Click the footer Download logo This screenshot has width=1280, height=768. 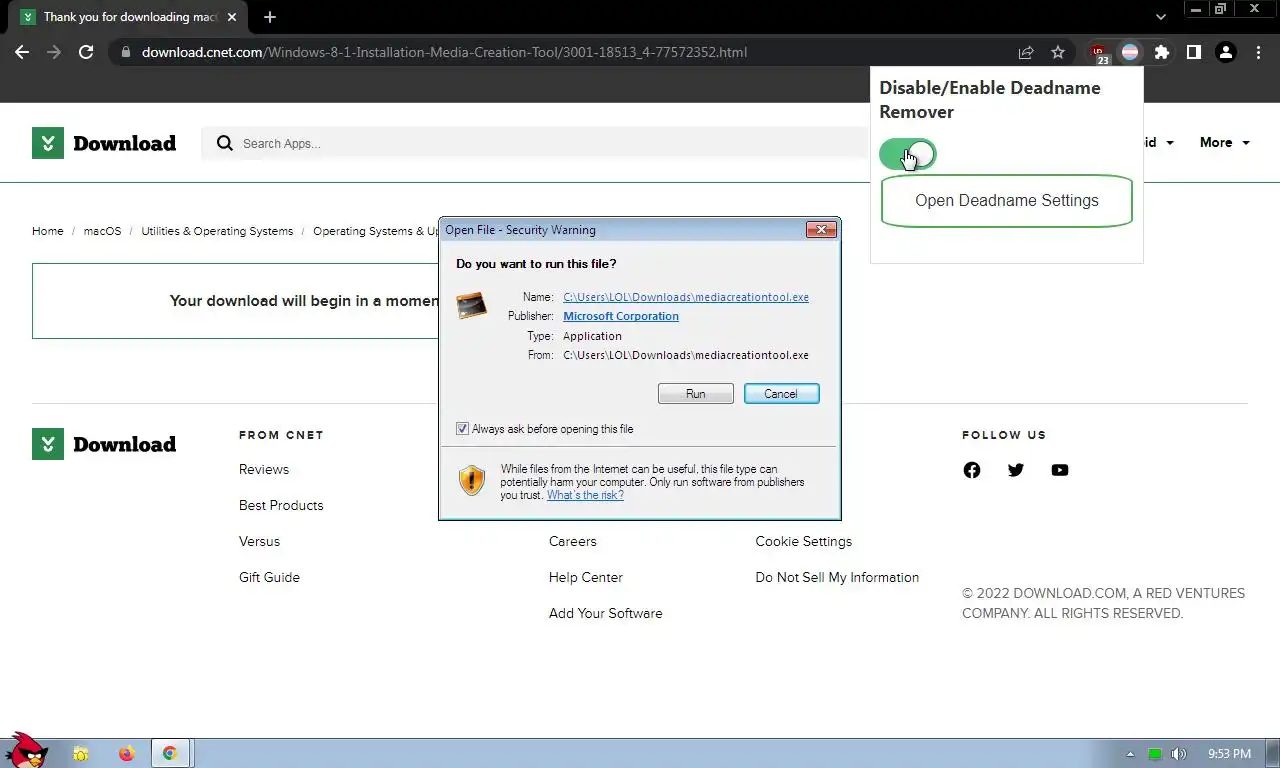[104, 444]
